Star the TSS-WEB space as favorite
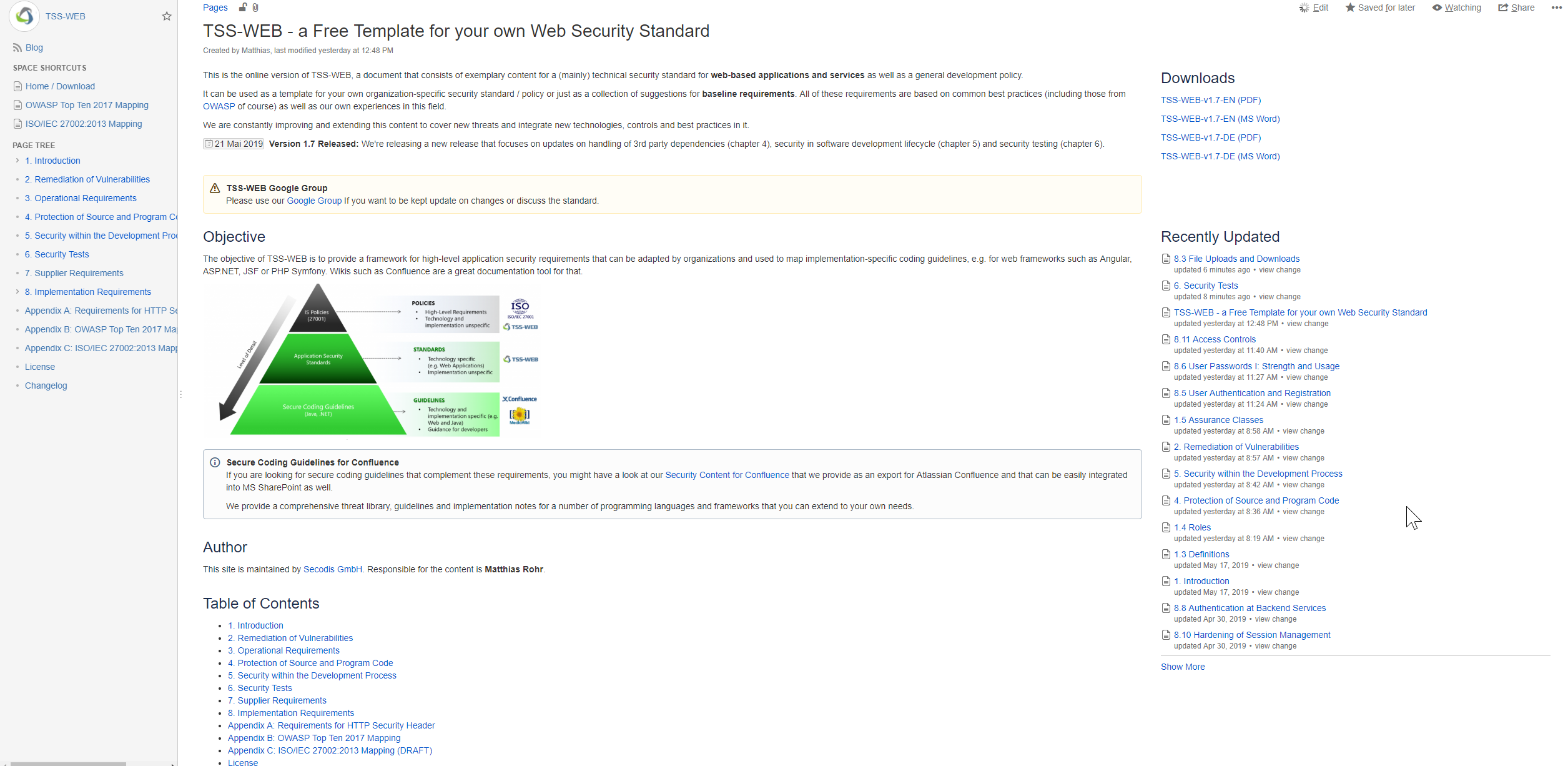Viewport: 1568px width, 766px height. pos(167,16)
